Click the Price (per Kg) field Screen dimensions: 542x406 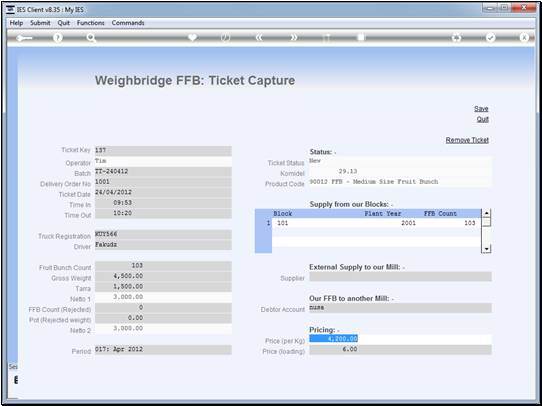(400, 339)
